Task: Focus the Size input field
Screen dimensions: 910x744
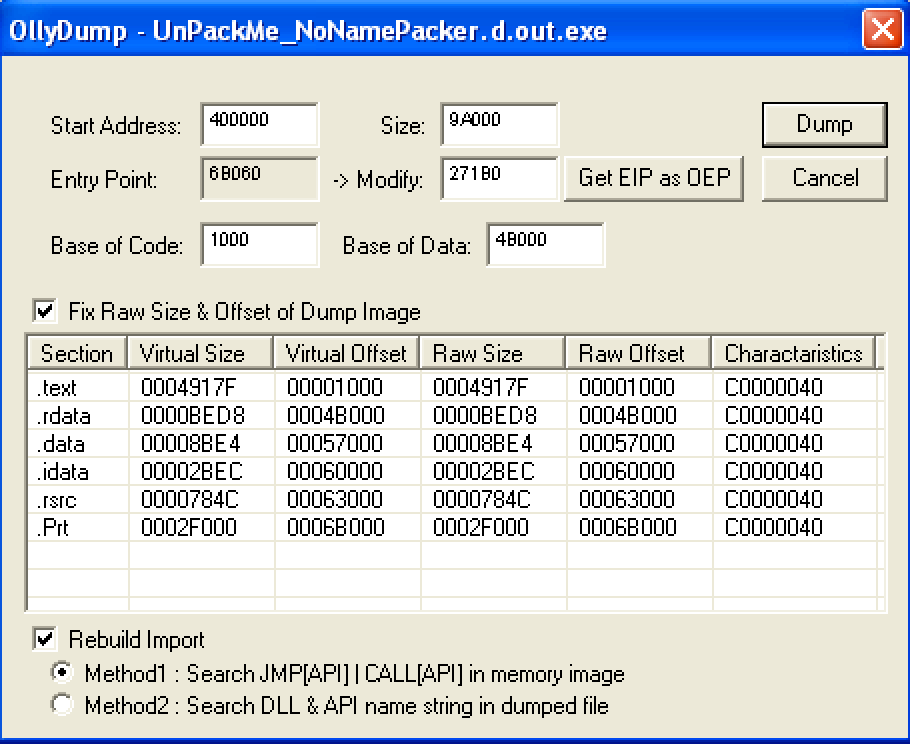Action: 499,124
